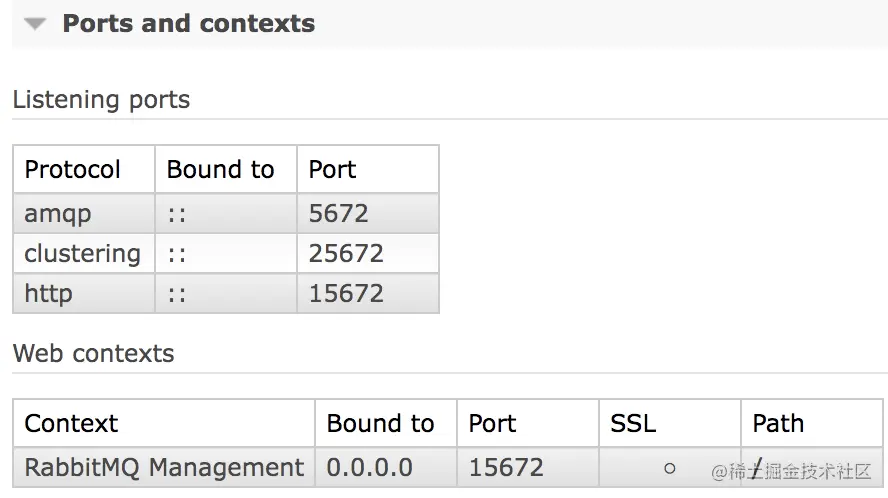The height and width of the screenshot is (498, 888).
Task: Click the 15672 port in the http row
Action: [346, 293]
